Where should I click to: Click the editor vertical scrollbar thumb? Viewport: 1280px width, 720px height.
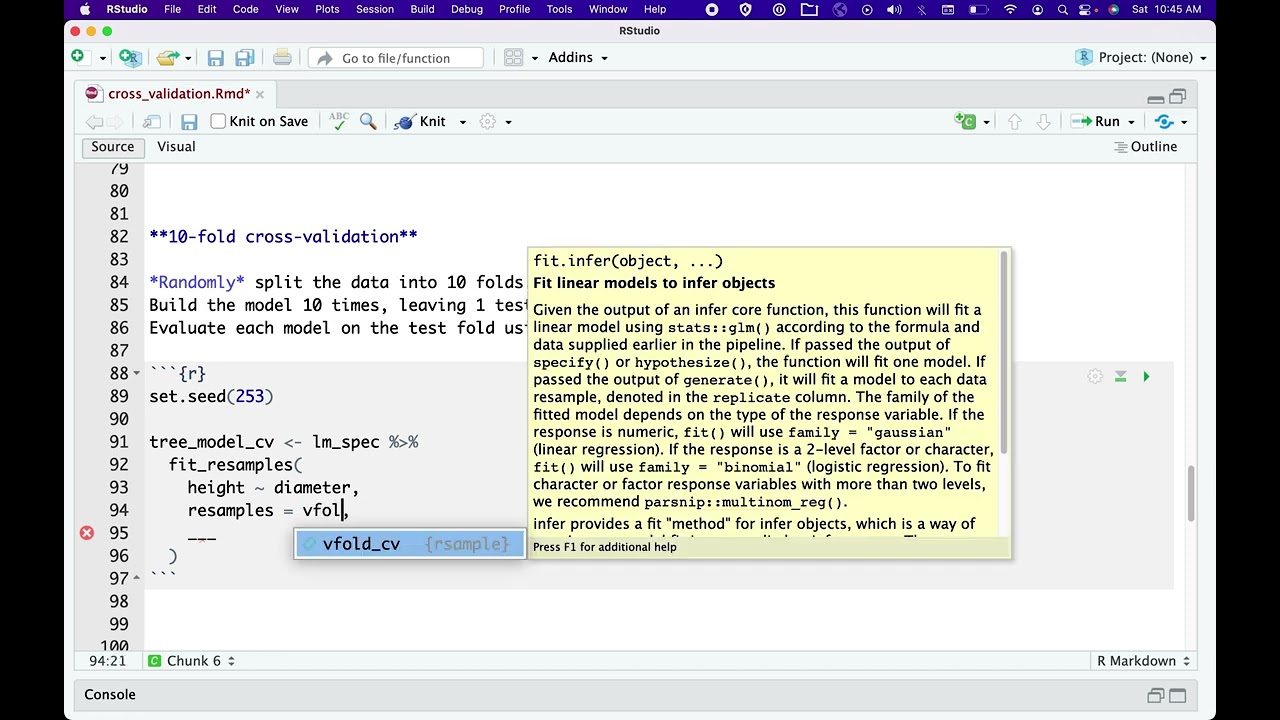coord(1190,493)
